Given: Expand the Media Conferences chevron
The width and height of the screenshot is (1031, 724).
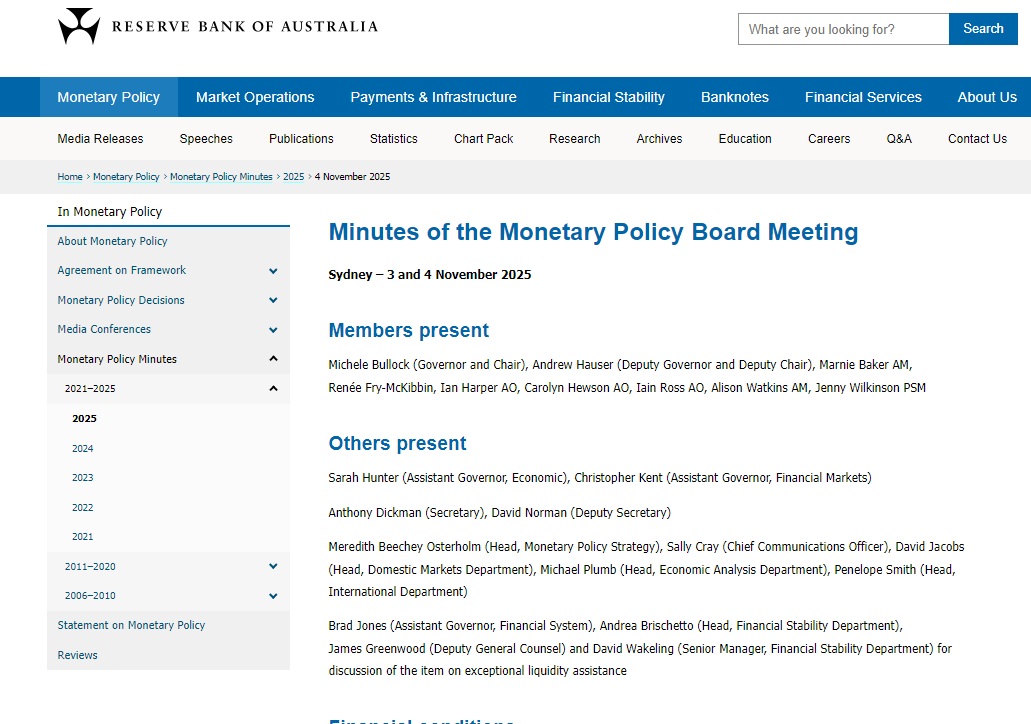Looking at the screenshot, I should pos(274,330).
